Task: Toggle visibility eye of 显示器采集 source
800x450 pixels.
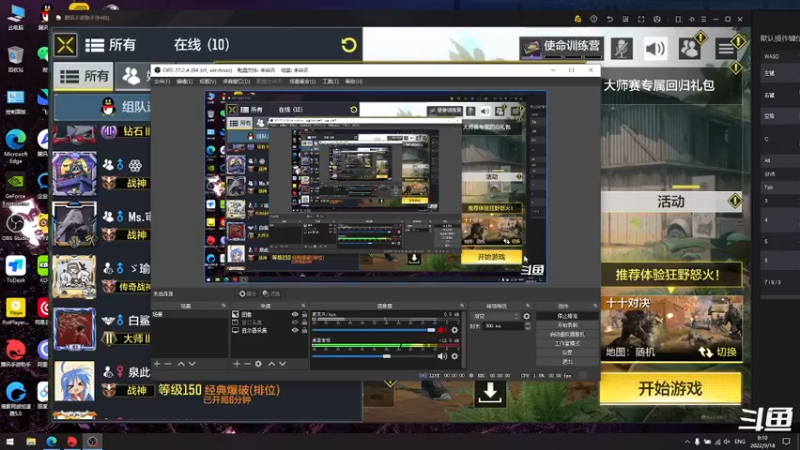Action: (x=295, y=330)
